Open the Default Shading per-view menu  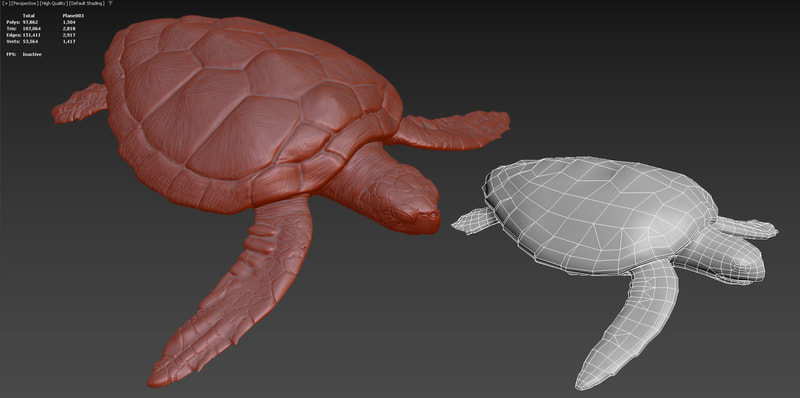(87, 4)
